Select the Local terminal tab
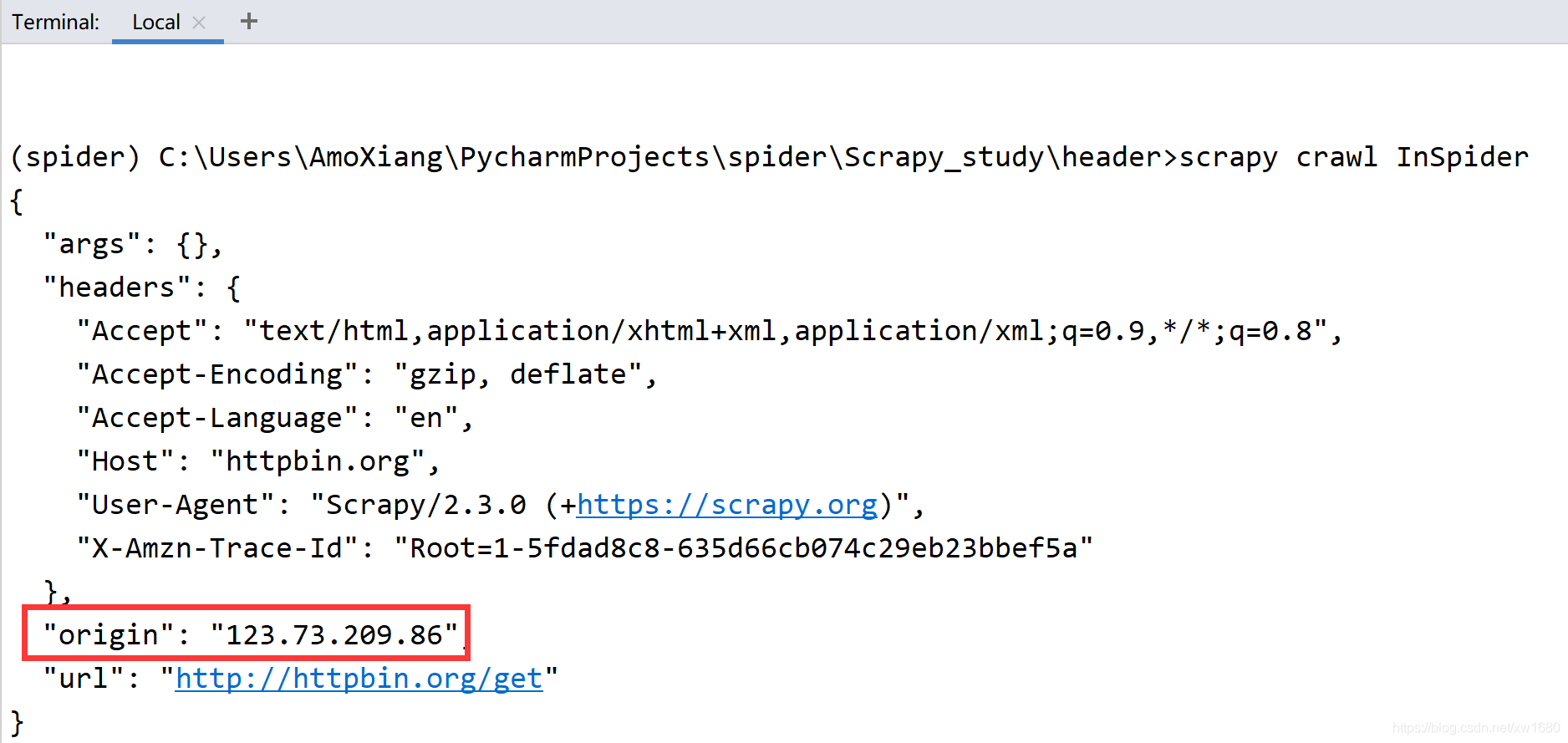This screenshot has height=743, width=1568. click(x=156, y=23)
